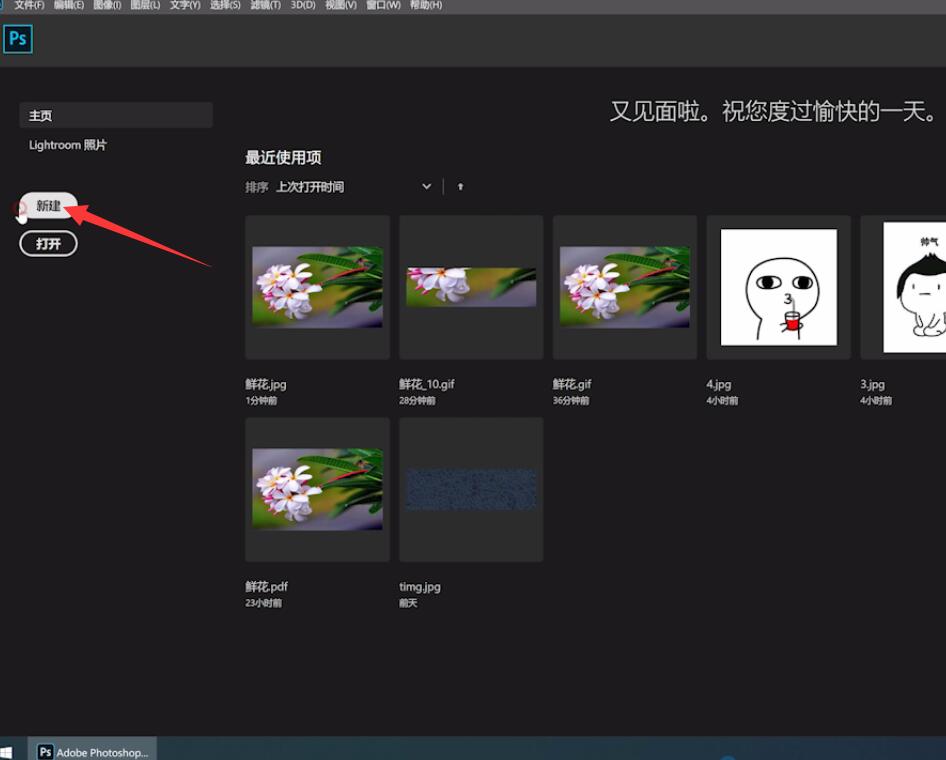This screenshot has height=760, width=946.
Task: Open the 鲜花.jpg thumbnail
Action: (x=317, y=287)
